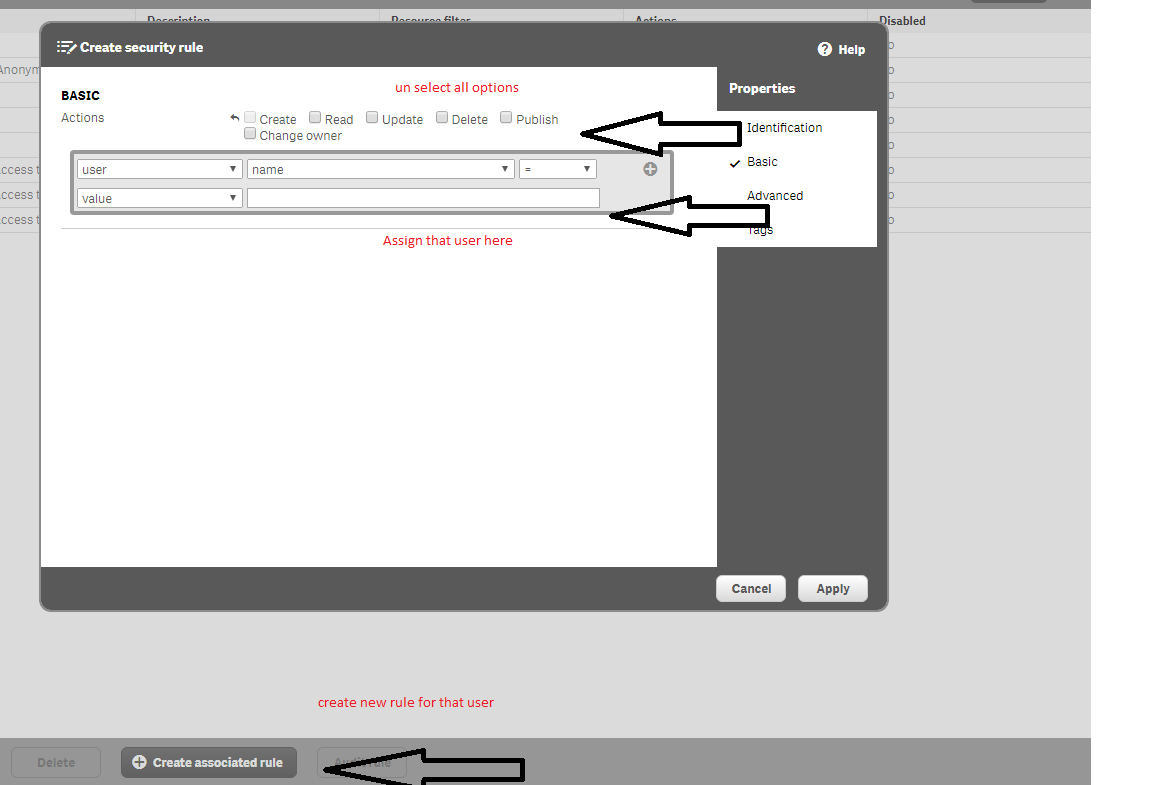Click the Actions label
The width and height of the screenshot is (1152, 785).
coord(82,118)
